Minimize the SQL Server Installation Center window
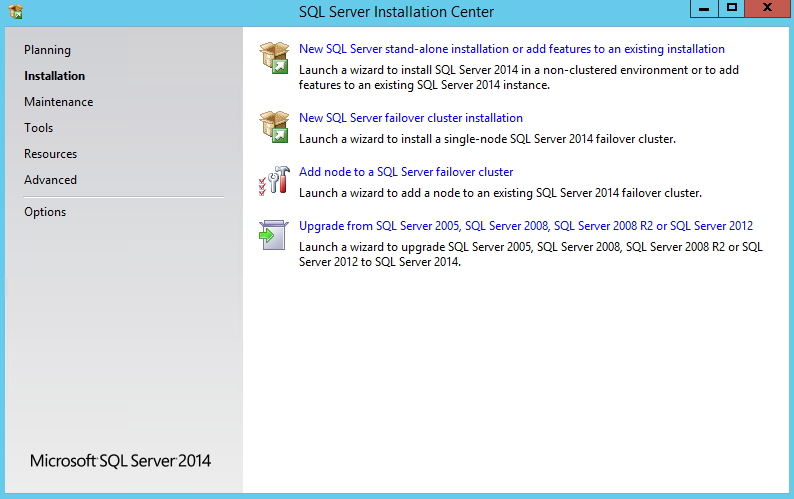This screenshot has height=499, width=794. (x=704, y=9)
